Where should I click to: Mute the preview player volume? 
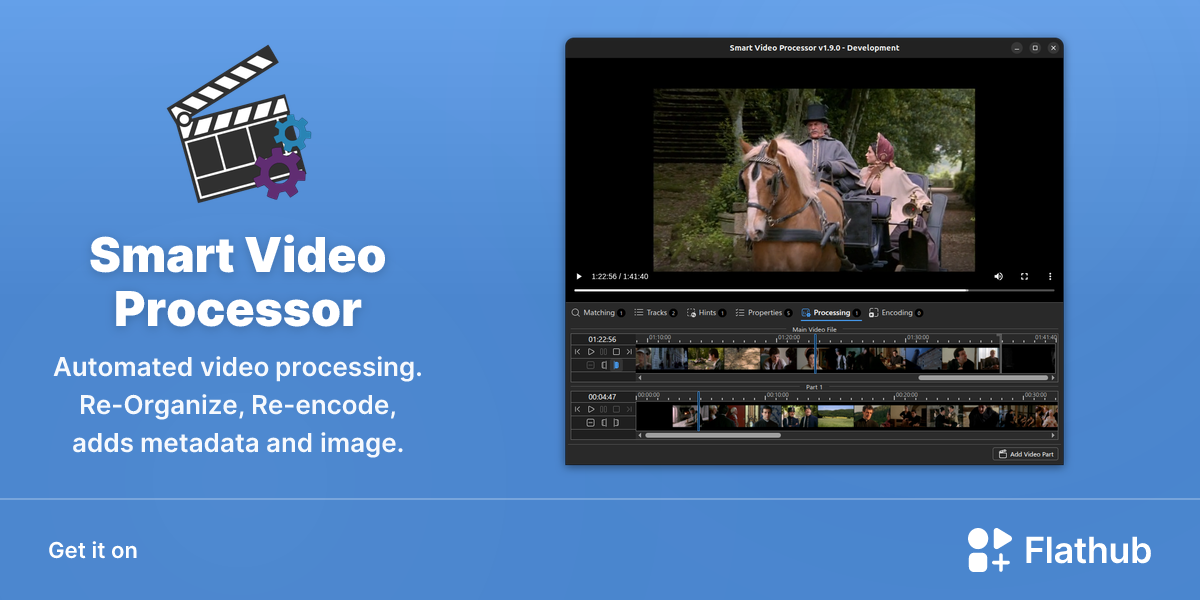pos(998,276)
